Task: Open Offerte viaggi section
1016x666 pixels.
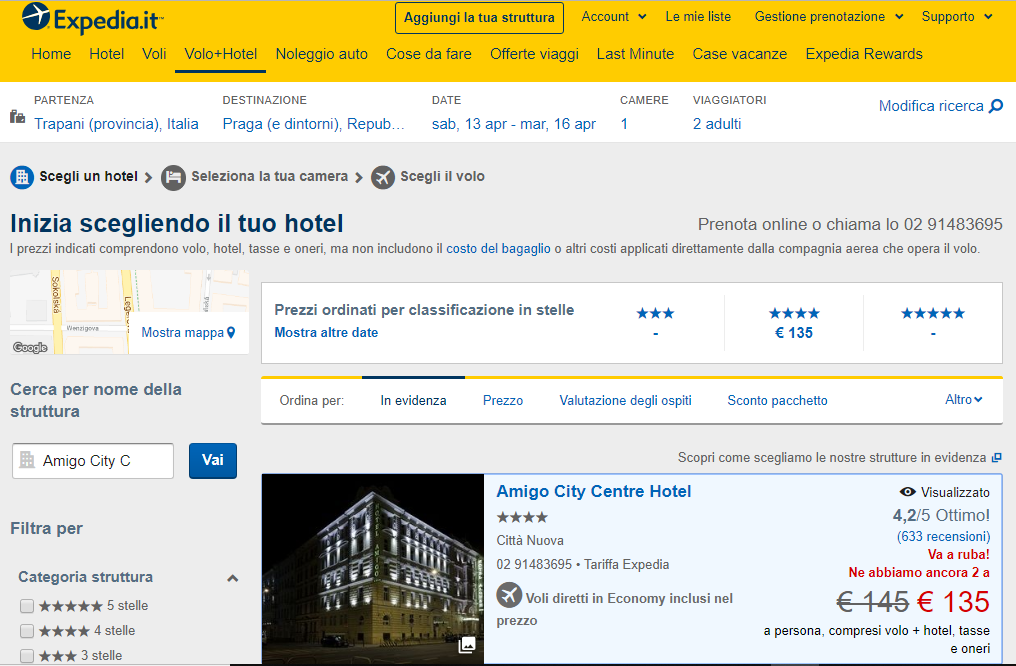Action: point(534,54)
